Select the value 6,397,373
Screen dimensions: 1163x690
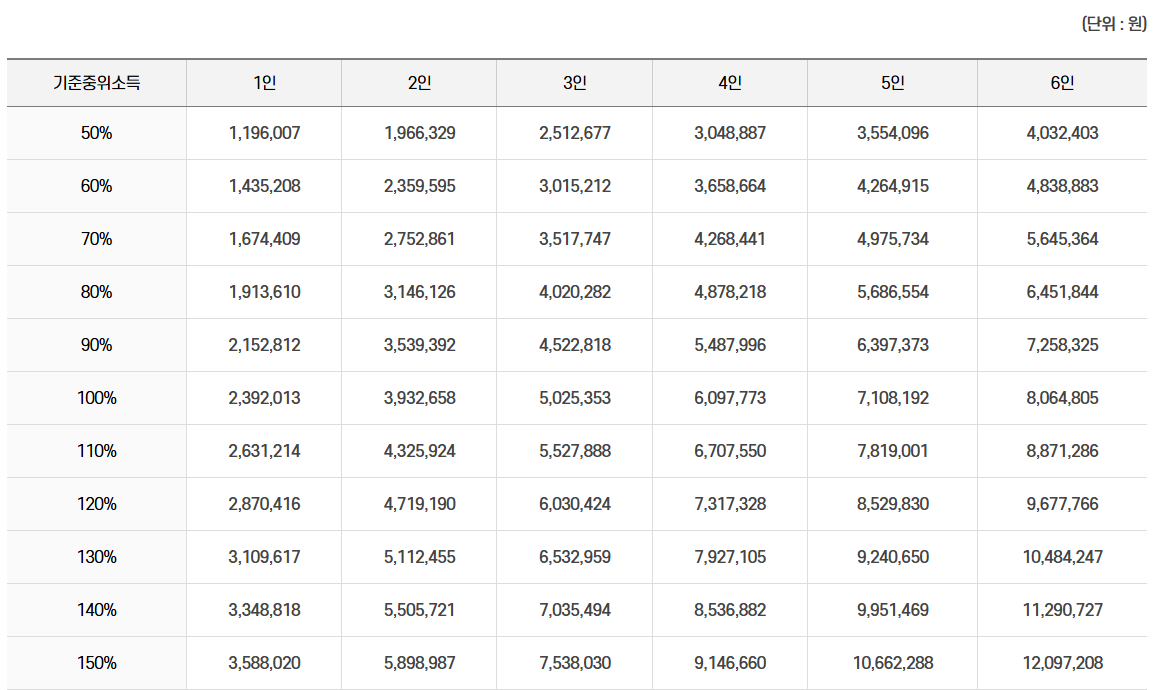coord(892,345)
